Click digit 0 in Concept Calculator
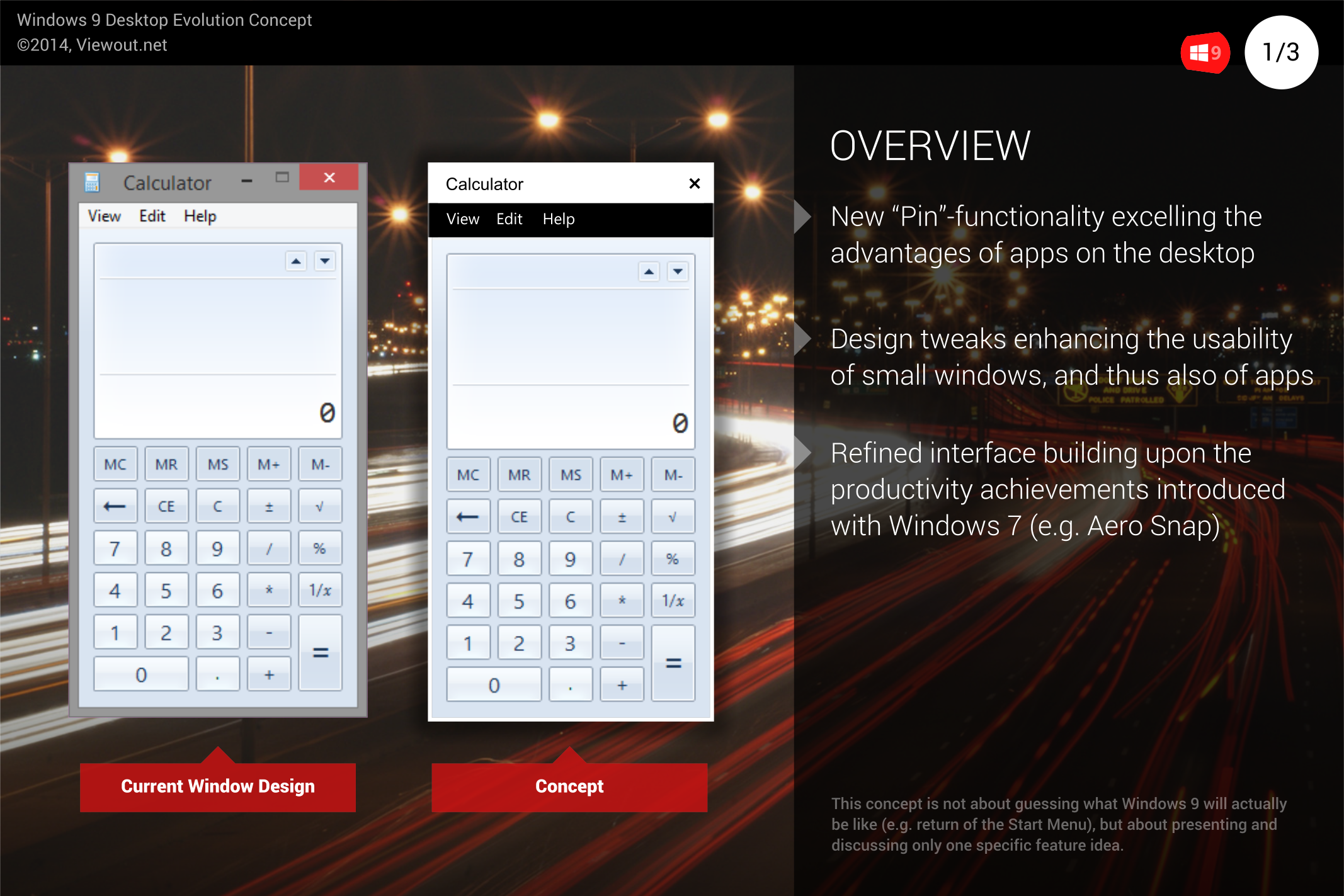Image resolution: width=1344 pixels, height=896 pixels. [x=494, y=685]
